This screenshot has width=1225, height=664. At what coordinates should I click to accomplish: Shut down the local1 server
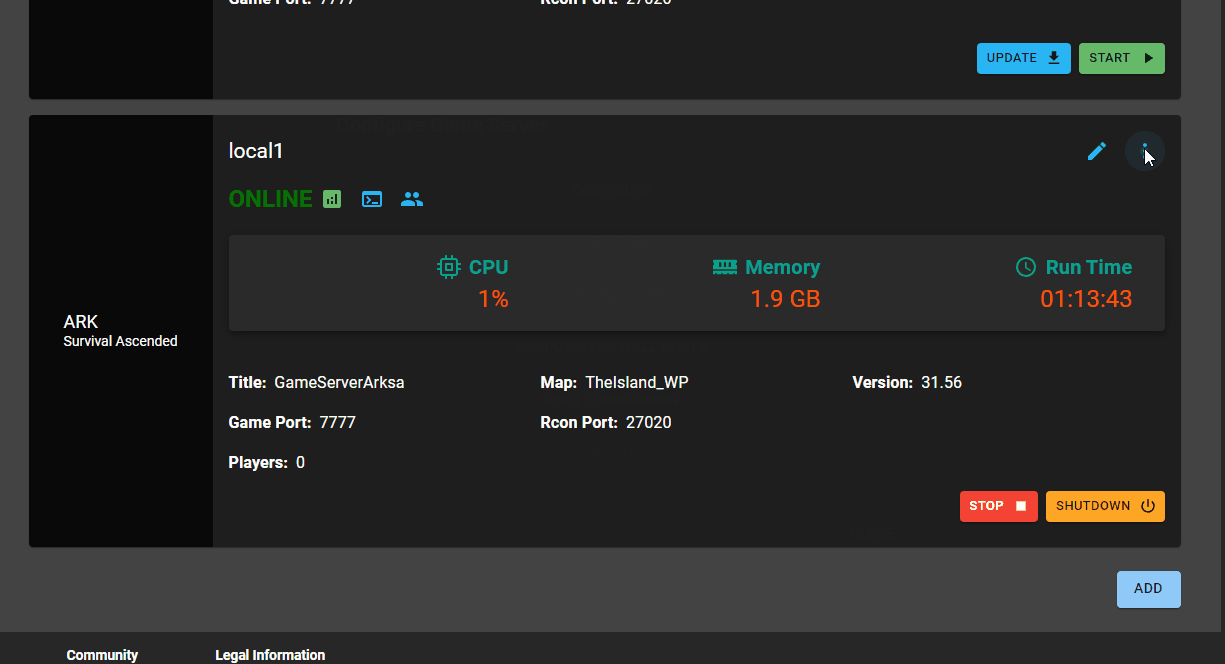point(1105,506)
